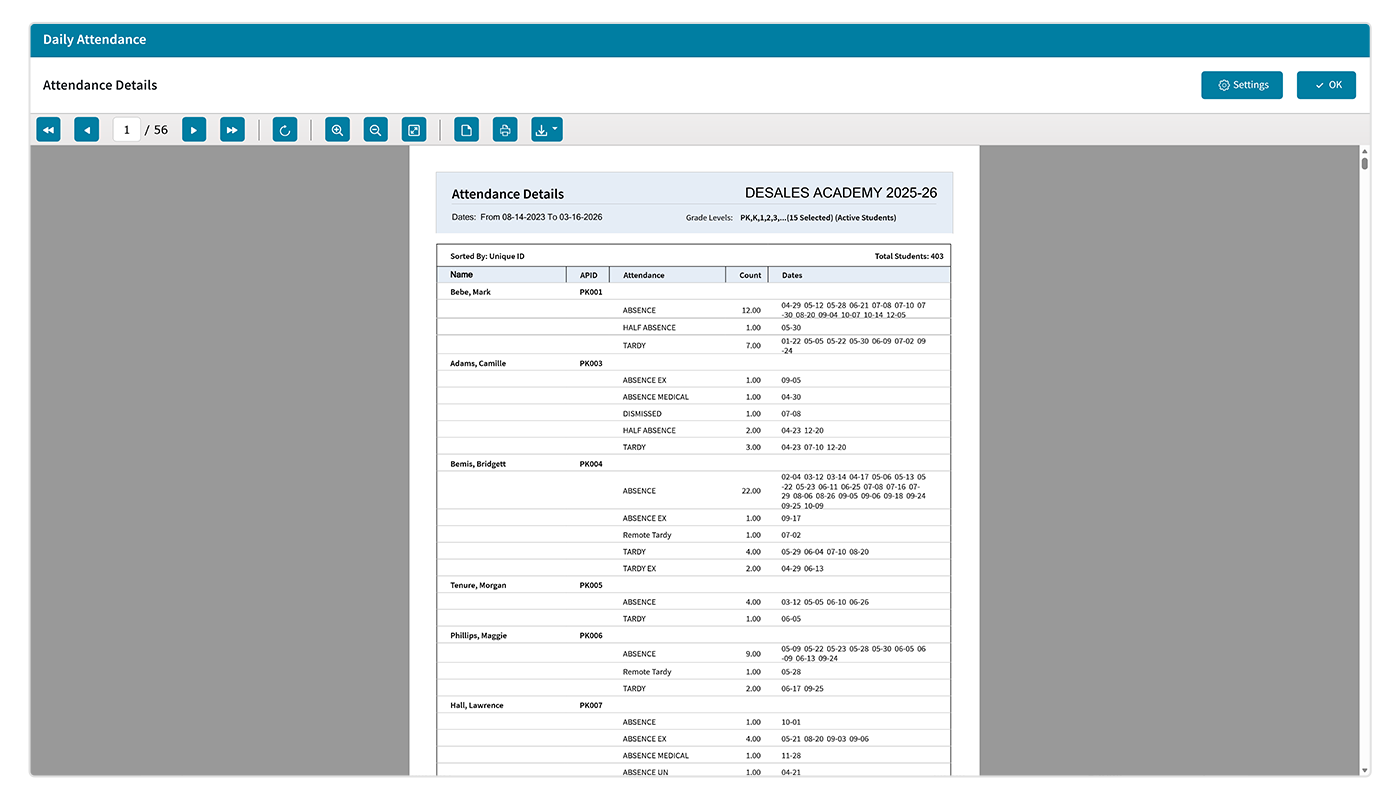The height and width of the screenshot is (800, 1400).
Task: Click the APID value PK001
Action: (591, 292)
